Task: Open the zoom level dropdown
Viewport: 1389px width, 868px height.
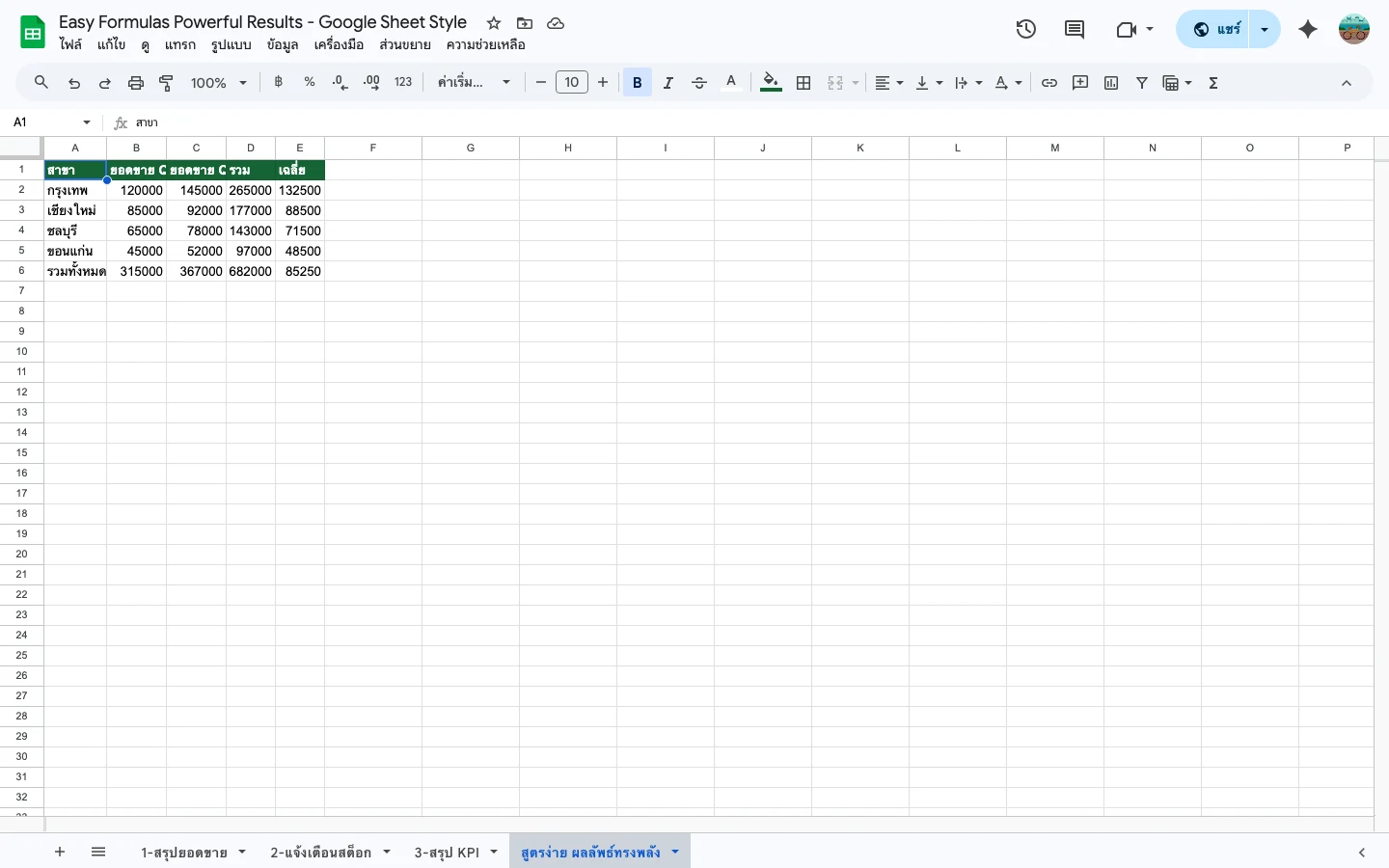Action: 218,82
